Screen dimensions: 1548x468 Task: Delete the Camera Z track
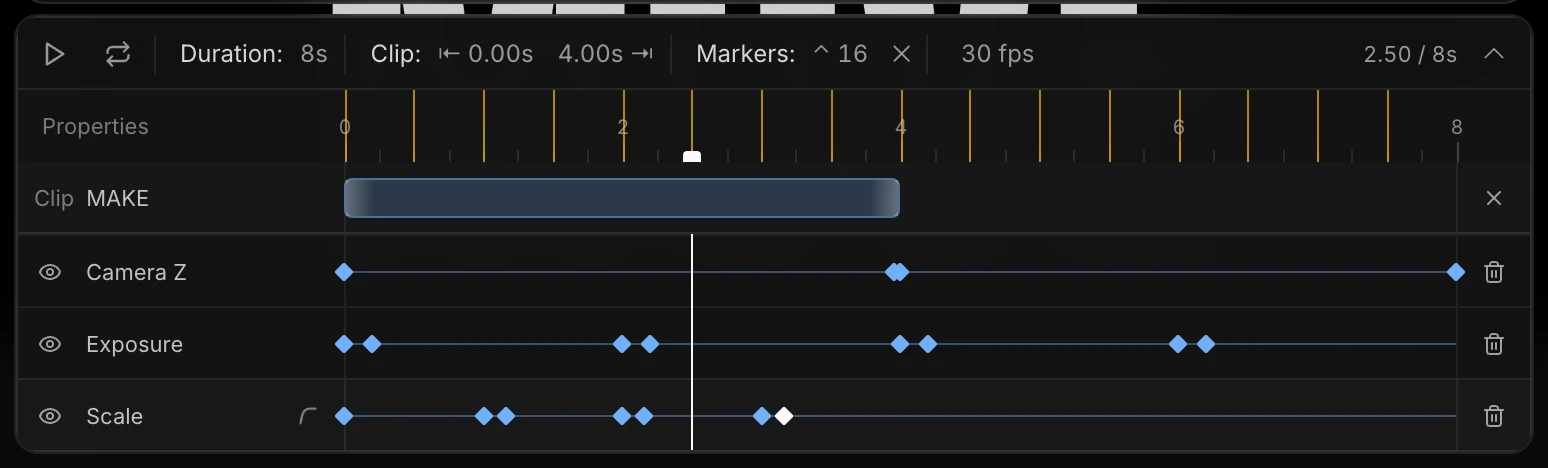coord(1494,272)
